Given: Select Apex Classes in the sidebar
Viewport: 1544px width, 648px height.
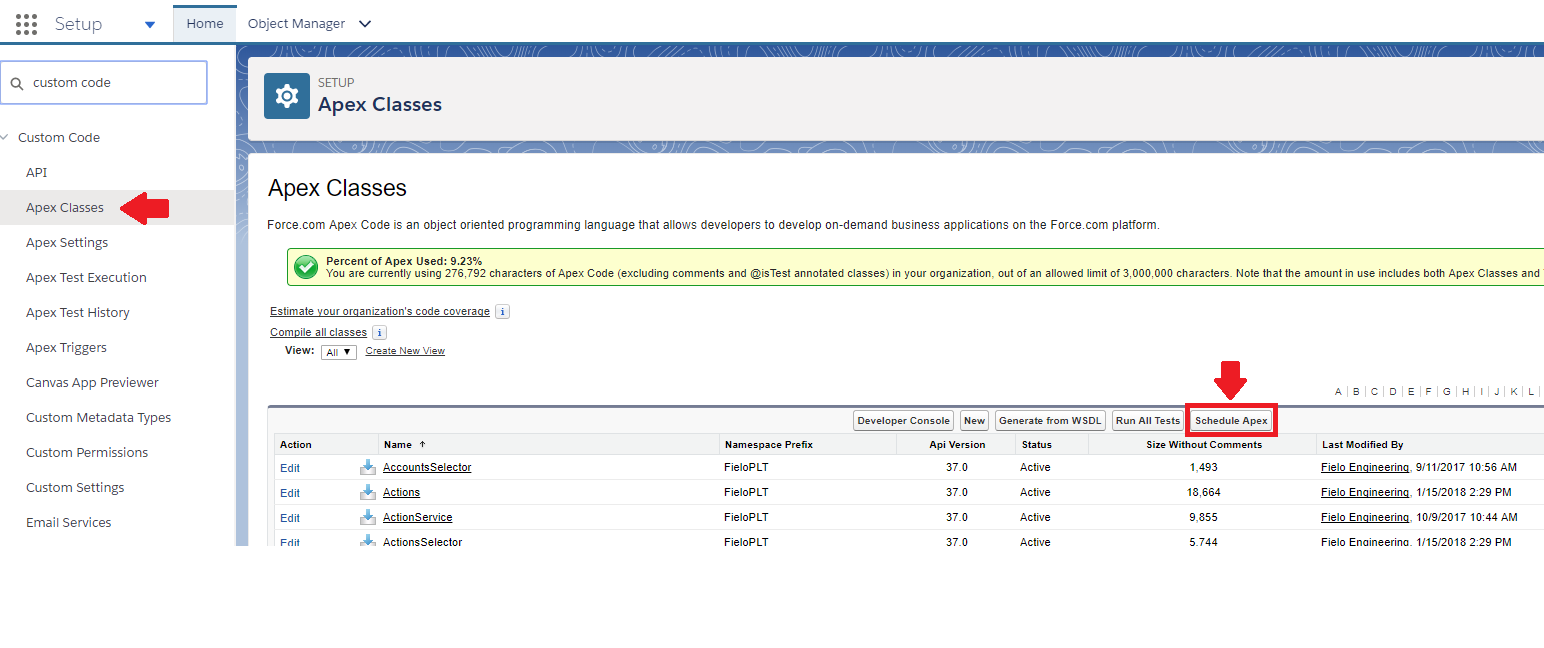Looking at the screenshot, I should coord(65,207).
